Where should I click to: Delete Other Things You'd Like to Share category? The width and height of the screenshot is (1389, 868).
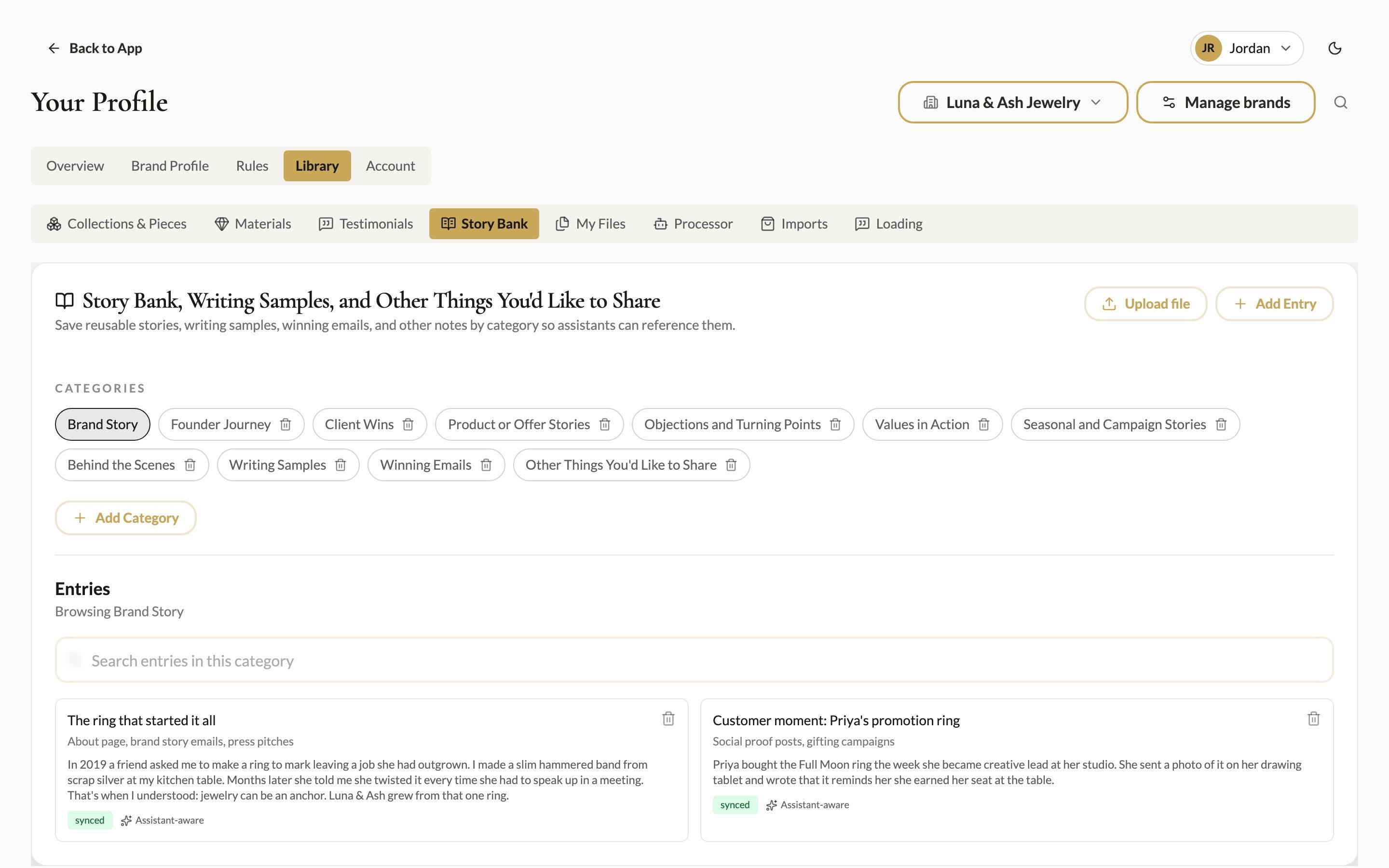[x=731, y=465]
